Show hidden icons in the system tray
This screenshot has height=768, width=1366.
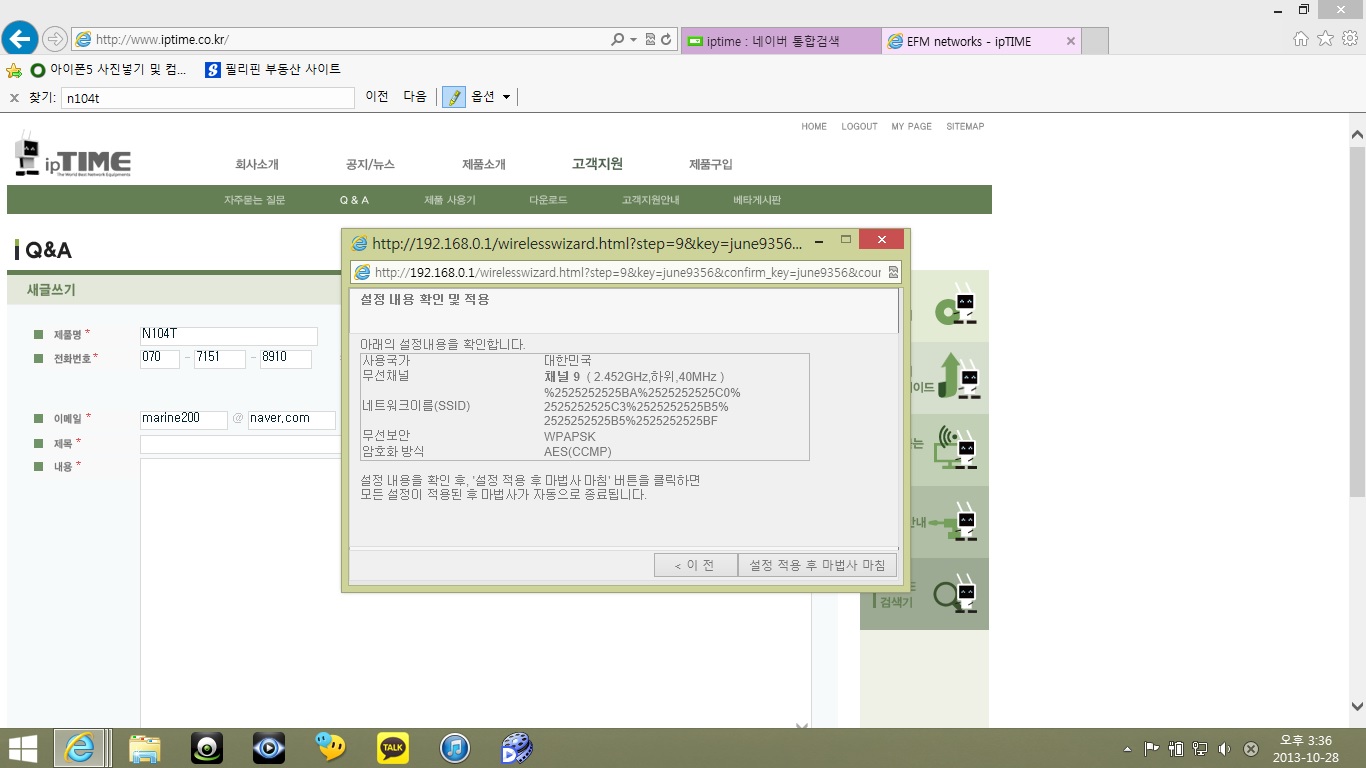[x=1128, y=749]
